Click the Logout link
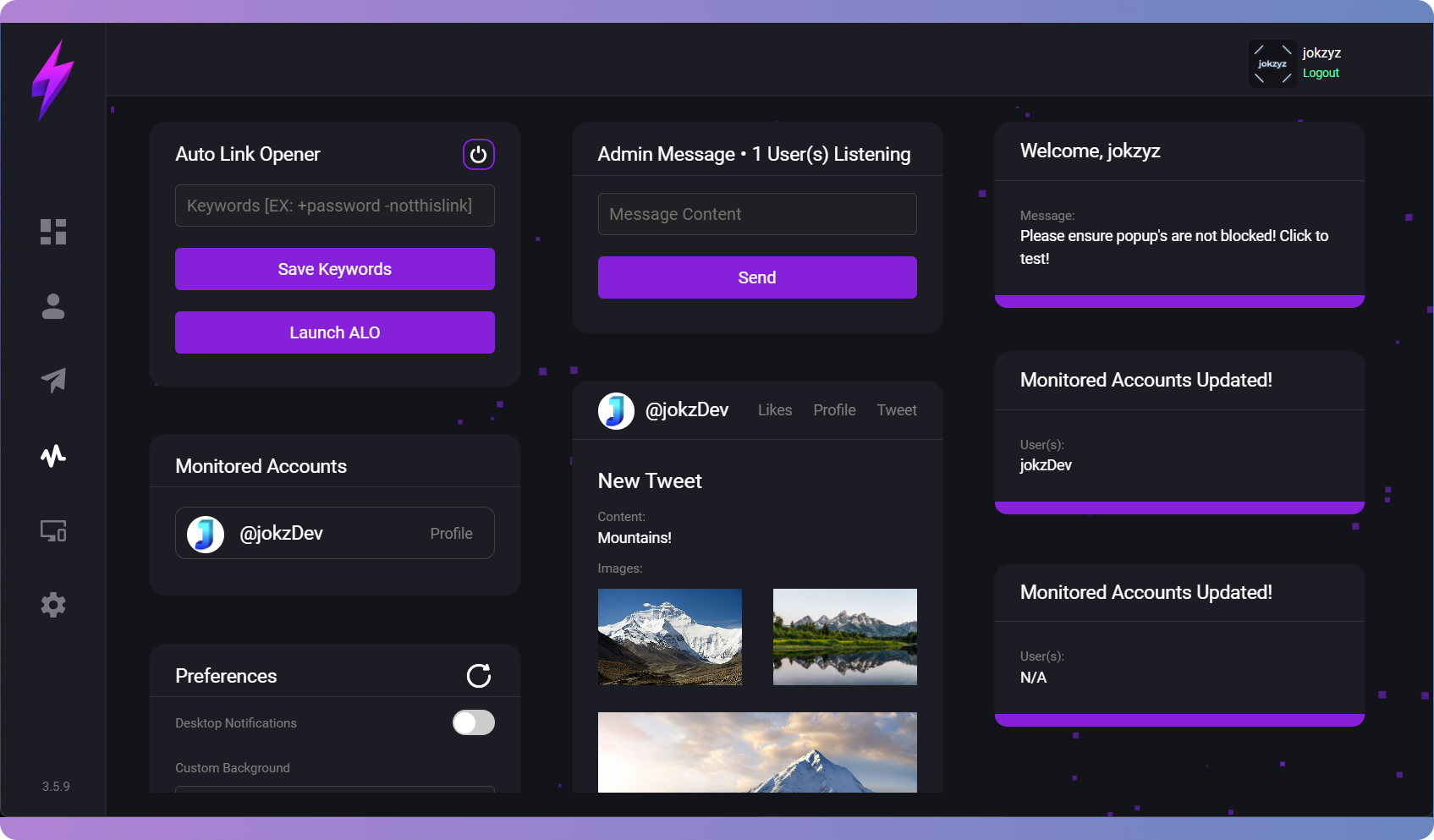Screen dimensions: 1434x840 coord(1320,74)
